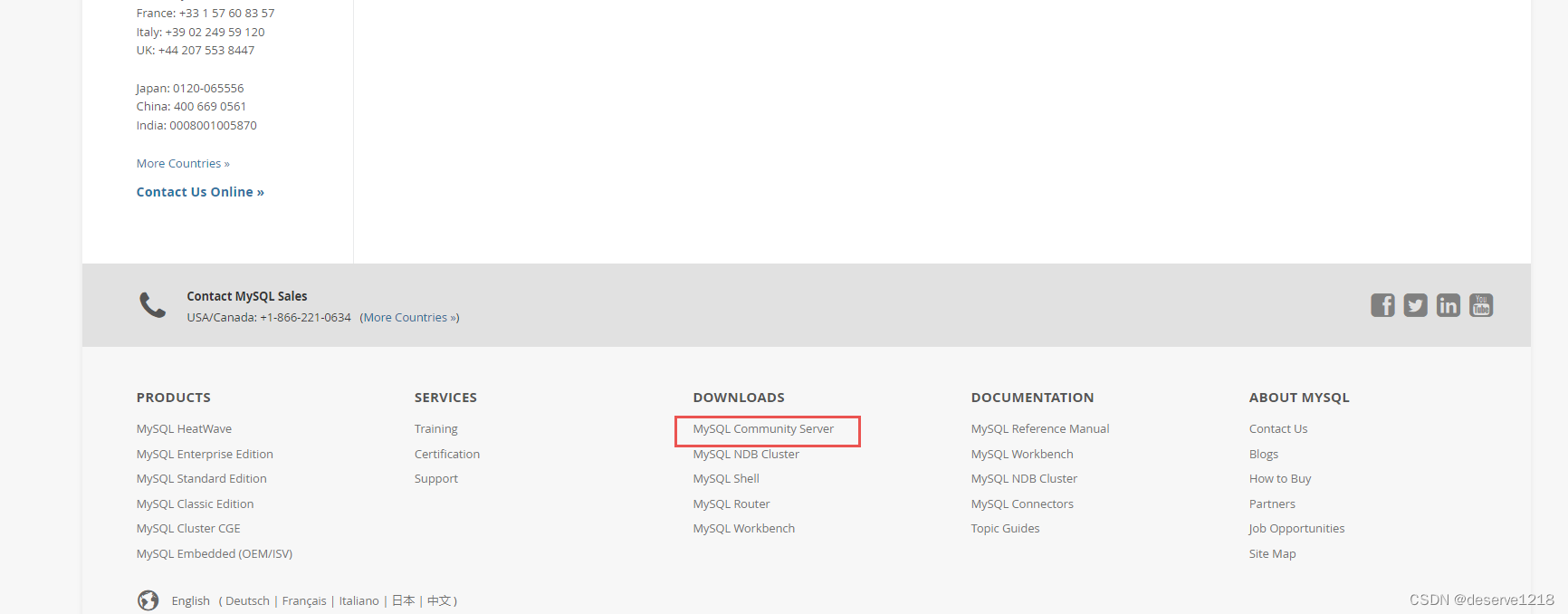
Task: Open the Training services link
Action: (x=435, y=429)
